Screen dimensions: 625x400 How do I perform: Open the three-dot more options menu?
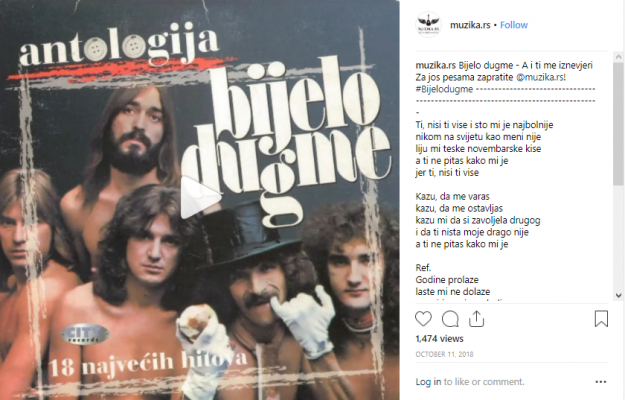(601, 382)
